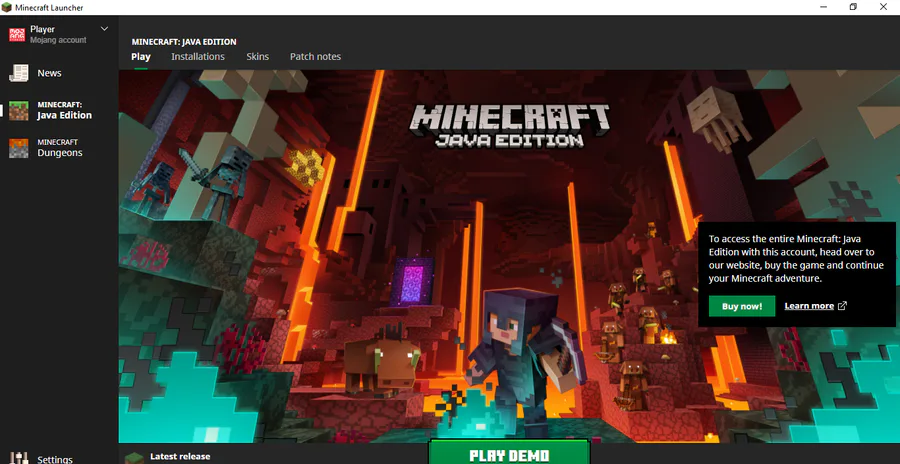
Task: Open the Skins tab
Action: click(x=257, y=57)
